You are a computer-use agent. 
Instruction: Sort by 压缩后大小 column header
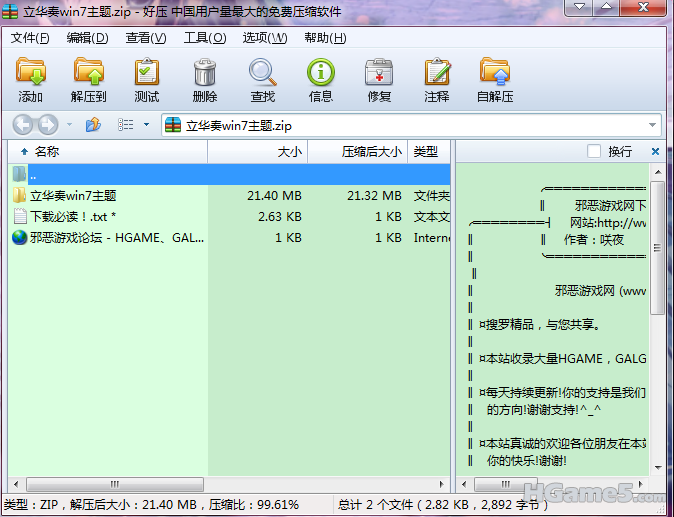pyautogui.click(x=358, y=151)
